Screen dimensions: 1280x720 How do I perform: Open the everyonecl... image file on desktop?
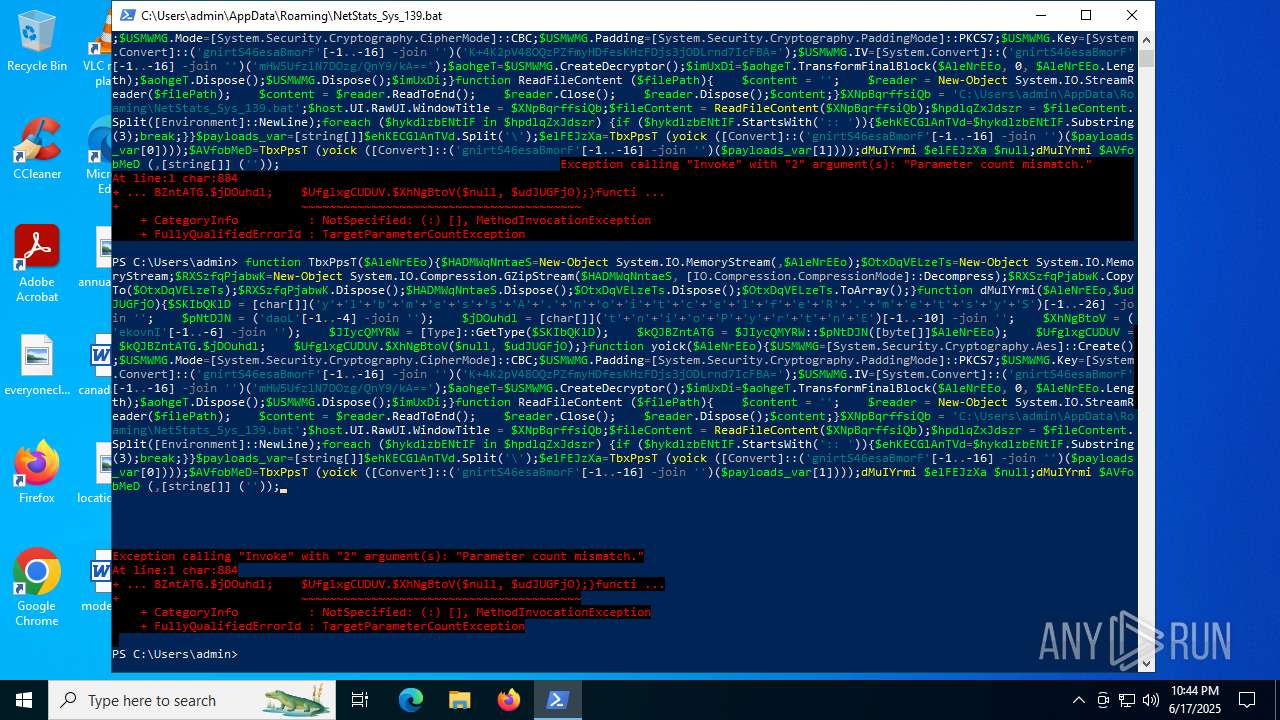37,365
